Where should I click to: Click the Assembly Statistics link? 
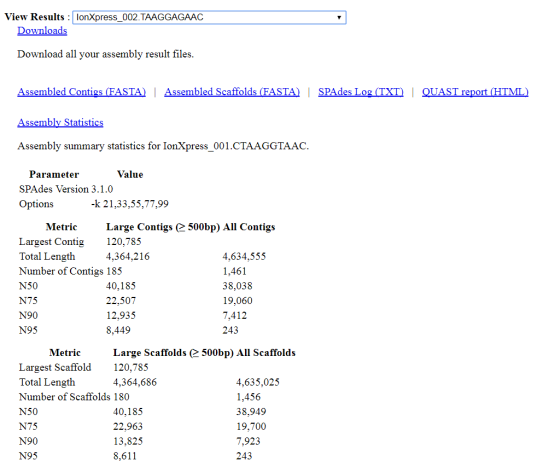[x=60, y=122]
